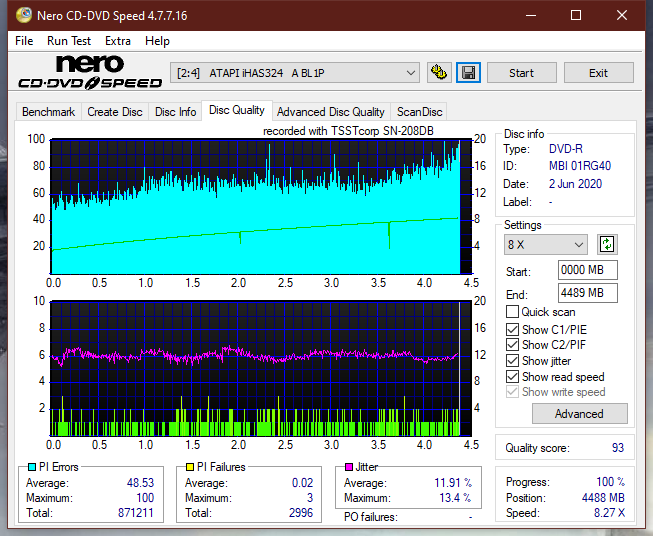Click the refresh settings icon beside speed
This screenshot has width=653, height=536.
click(607, 244)
